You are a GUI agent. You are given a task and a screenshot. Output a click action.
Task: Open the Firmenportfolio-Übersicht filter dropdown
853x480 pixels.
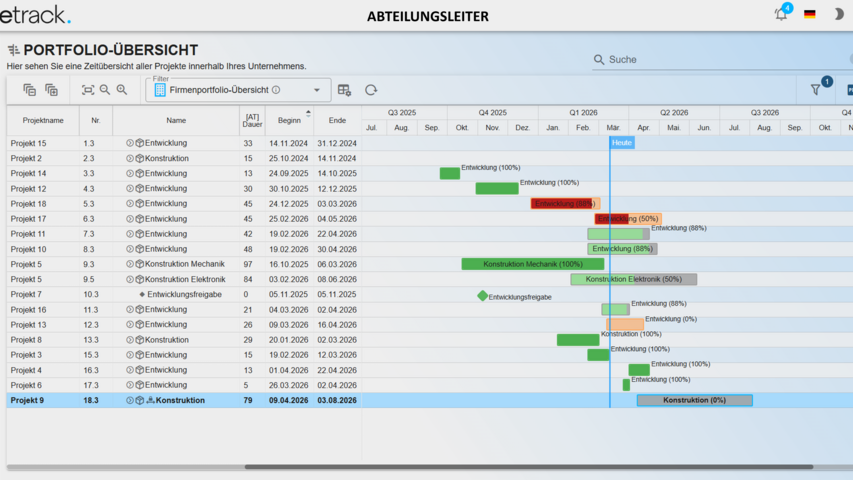tap(238, 90)
